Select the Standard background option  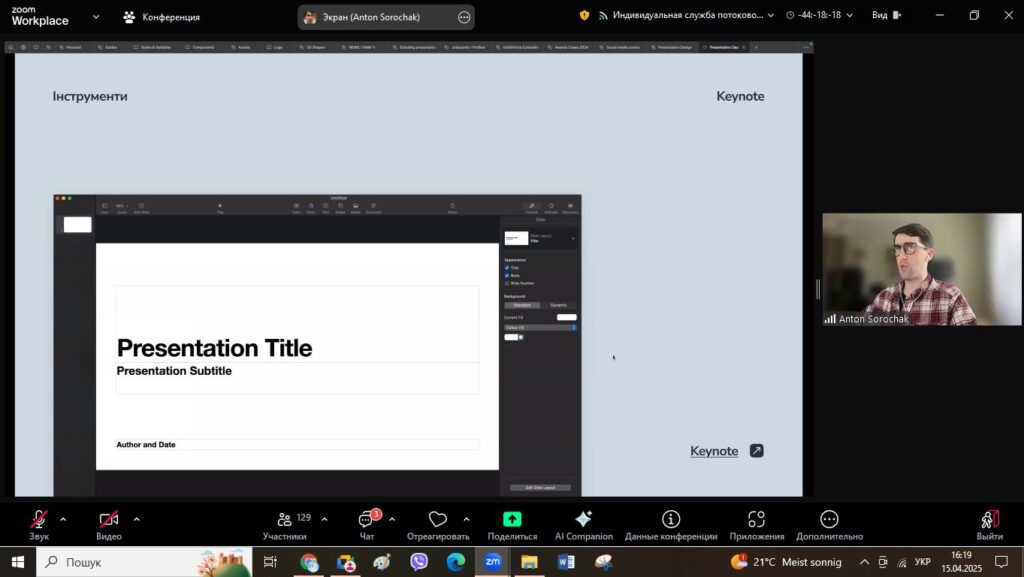click(522, 305)
